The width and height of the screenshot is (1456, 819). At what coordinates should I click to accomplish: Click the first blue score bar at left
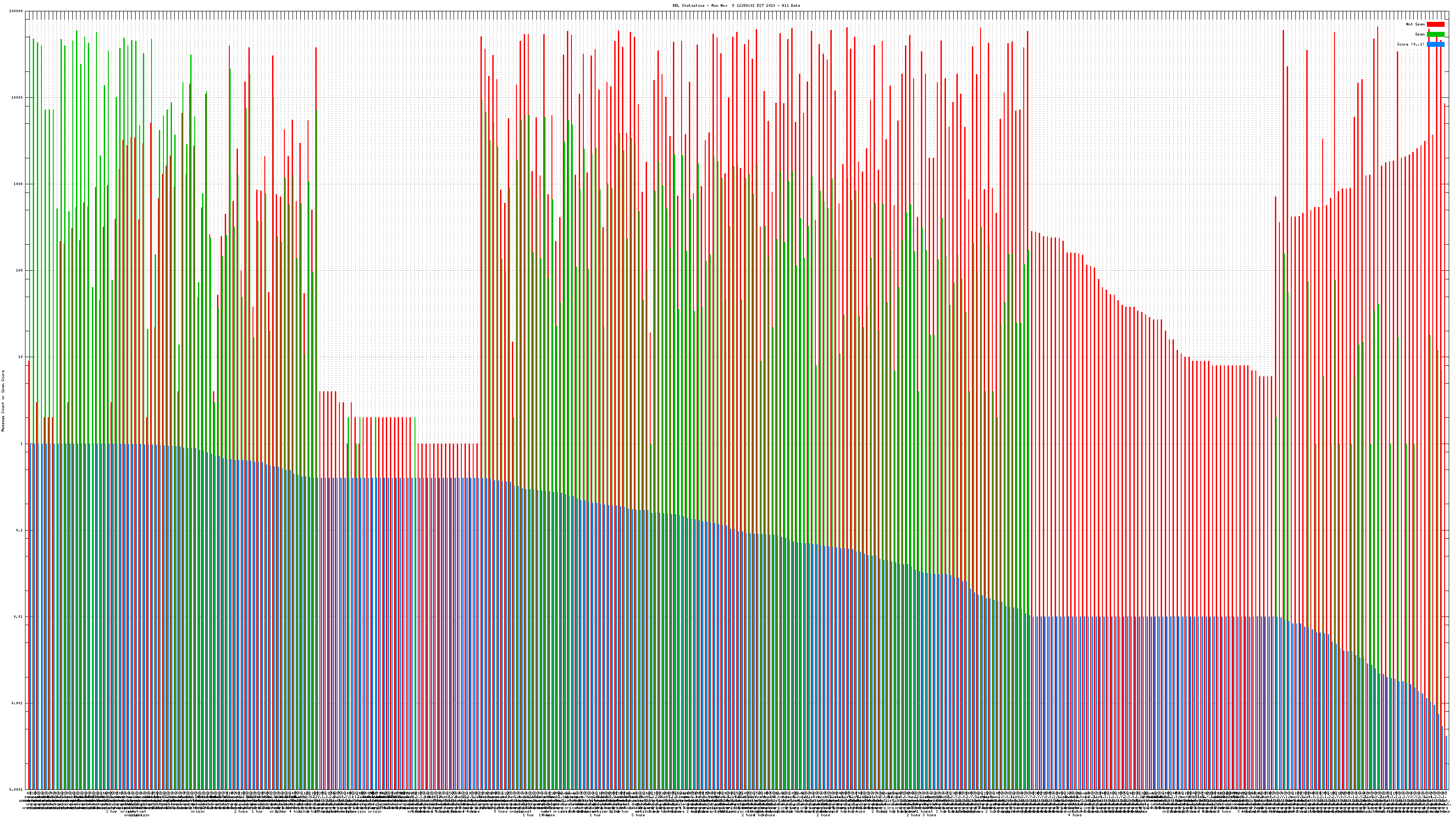pyautogui.click(x=30, y=616)
